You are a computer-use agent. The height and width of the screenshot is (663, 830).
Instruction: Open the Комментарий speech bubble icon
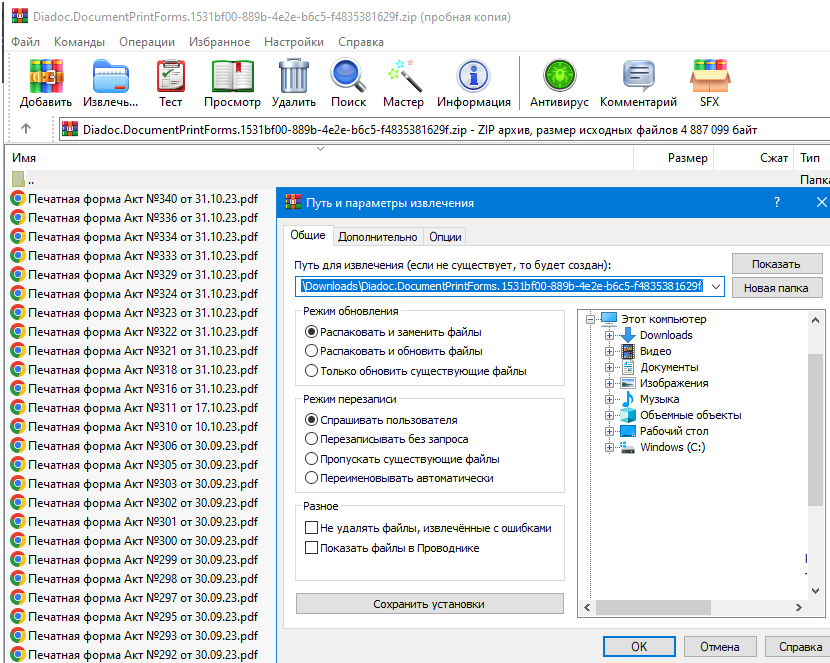coord(638,76)
